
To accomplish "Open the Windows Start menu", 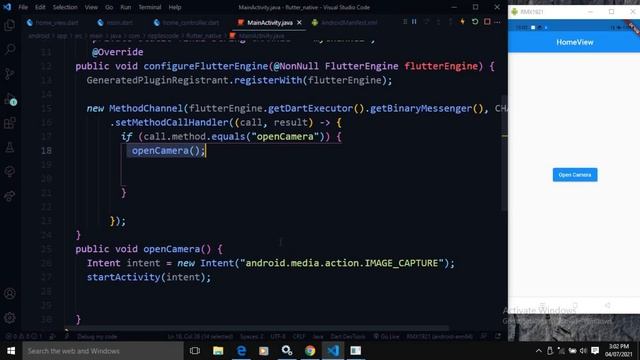I will 11,351.
